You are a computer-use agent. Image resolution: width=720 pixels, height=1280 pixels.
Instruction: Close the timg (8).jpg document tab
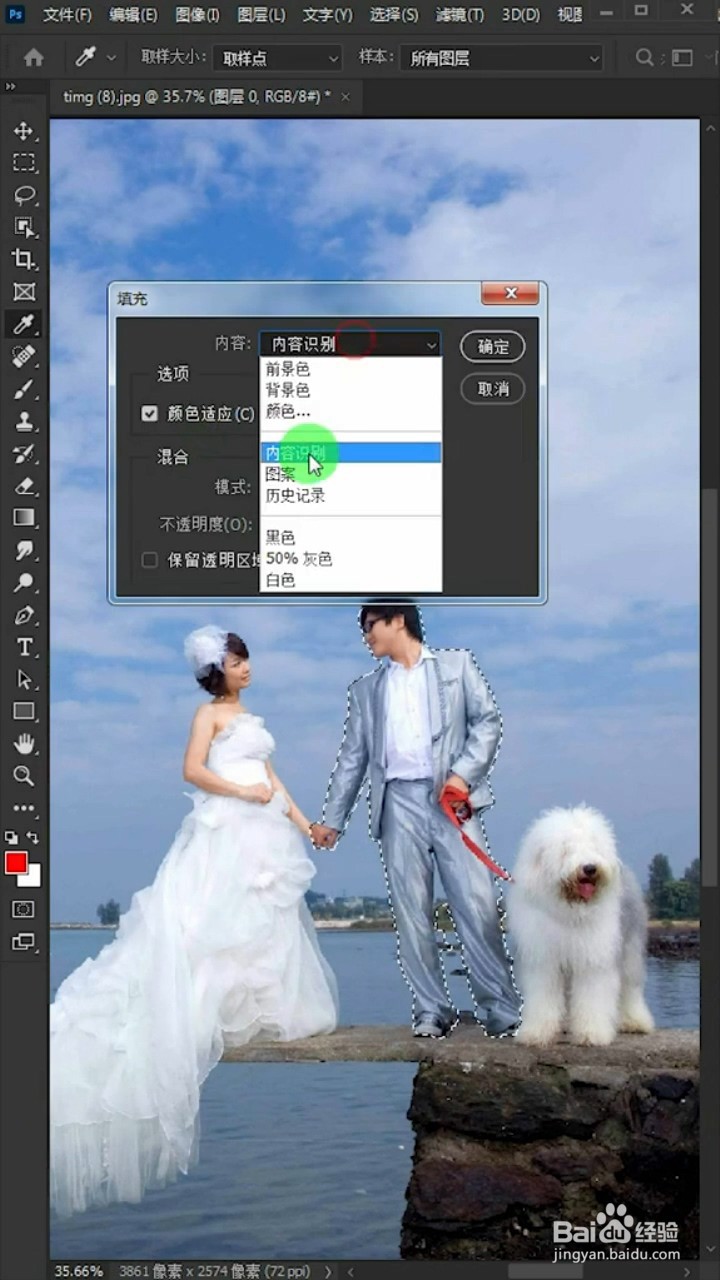pos(346,96)
